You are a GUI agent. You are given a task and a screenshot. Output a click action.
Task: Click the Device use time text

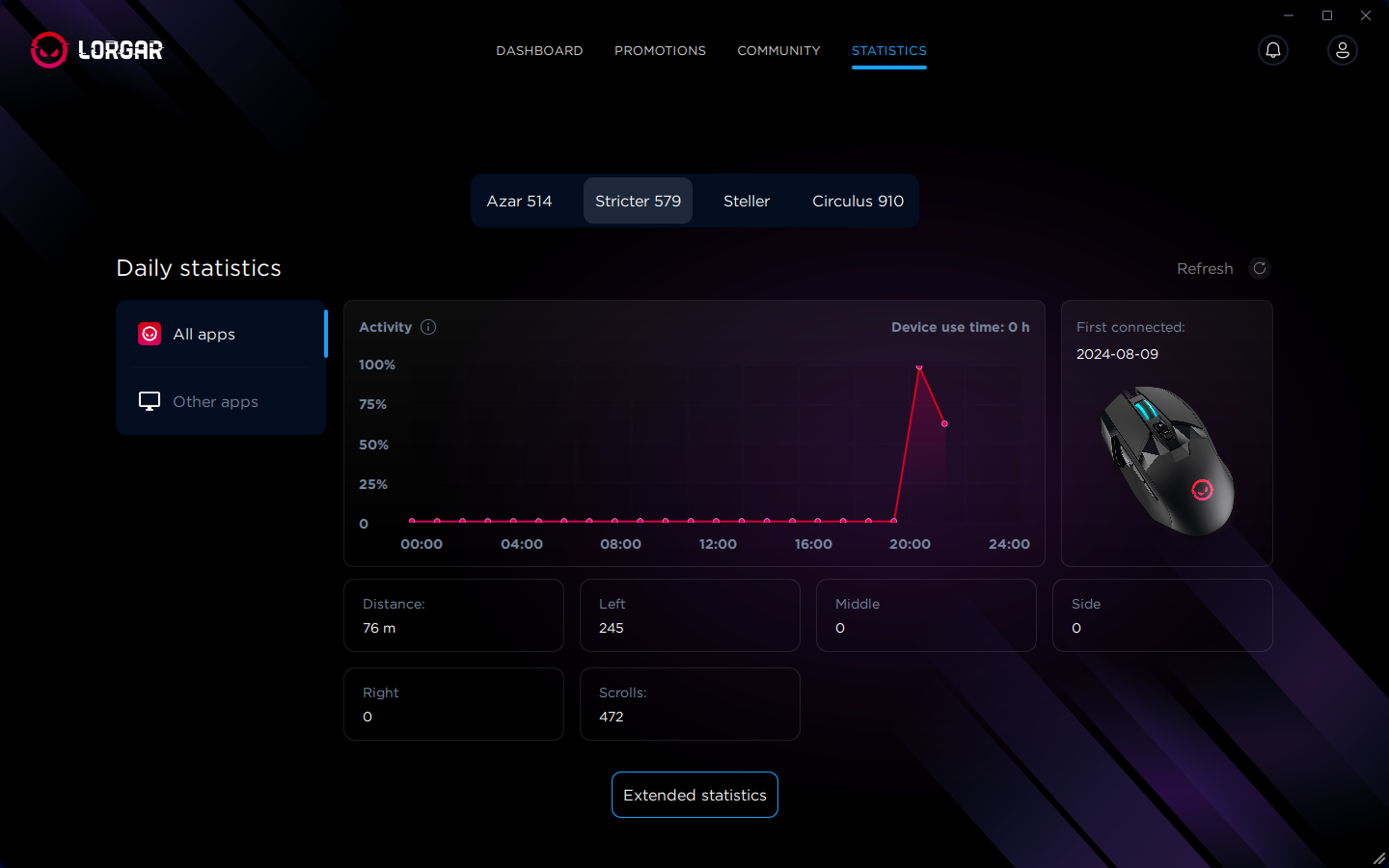tap(960, 327)
